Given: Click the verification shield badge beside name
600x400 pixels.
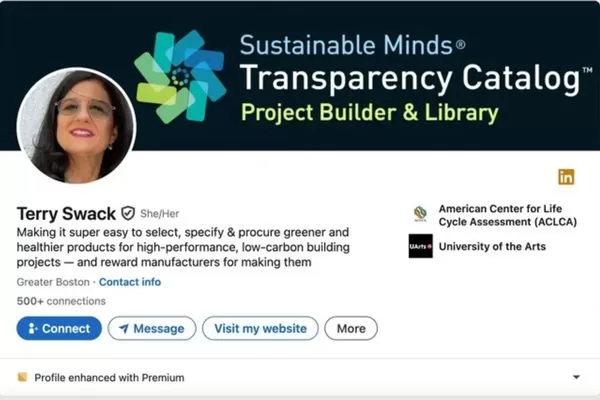Looking at the screenshot, I should click(x=127, y=213).
